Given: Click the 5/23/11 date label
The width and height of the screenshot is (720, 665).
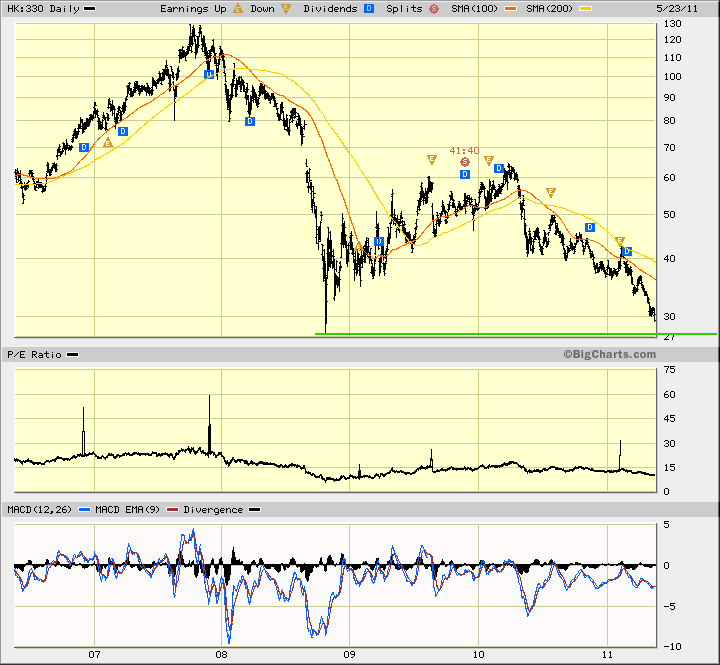Looking at the screenshot, I should point(677,9).
